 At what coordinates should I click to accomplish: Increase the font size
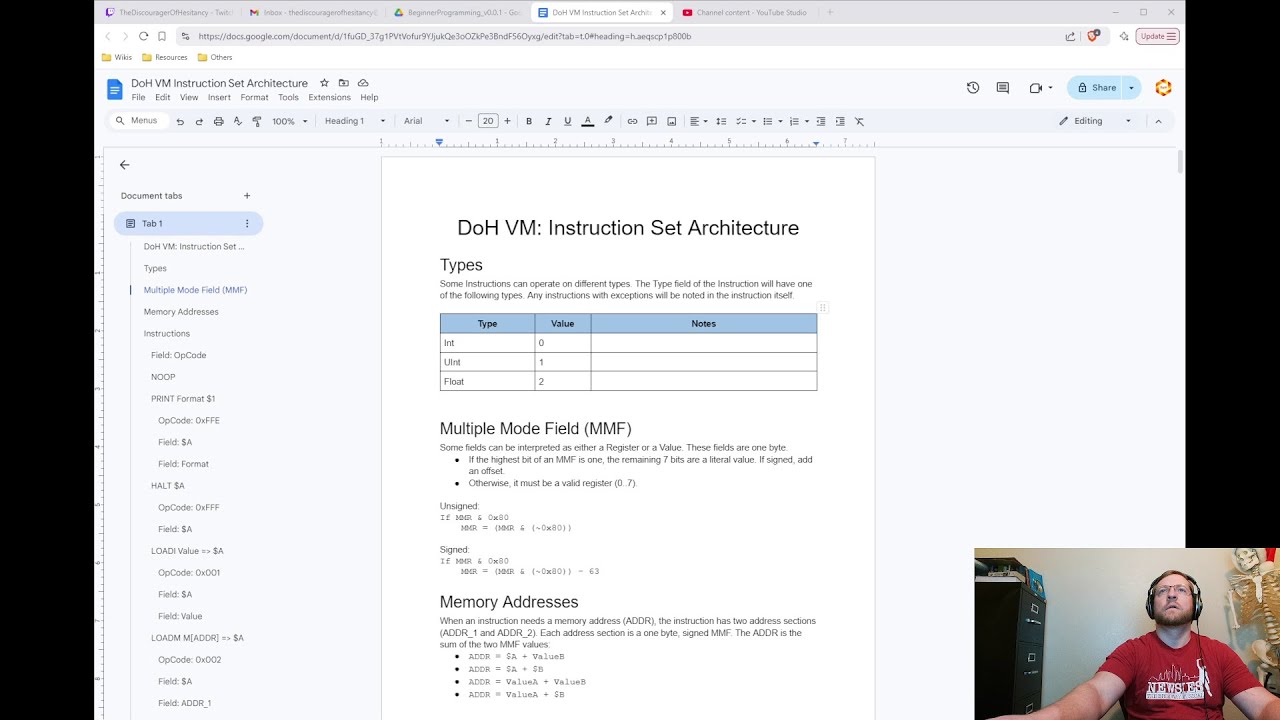pyautogui.click(x=507, y=121)
